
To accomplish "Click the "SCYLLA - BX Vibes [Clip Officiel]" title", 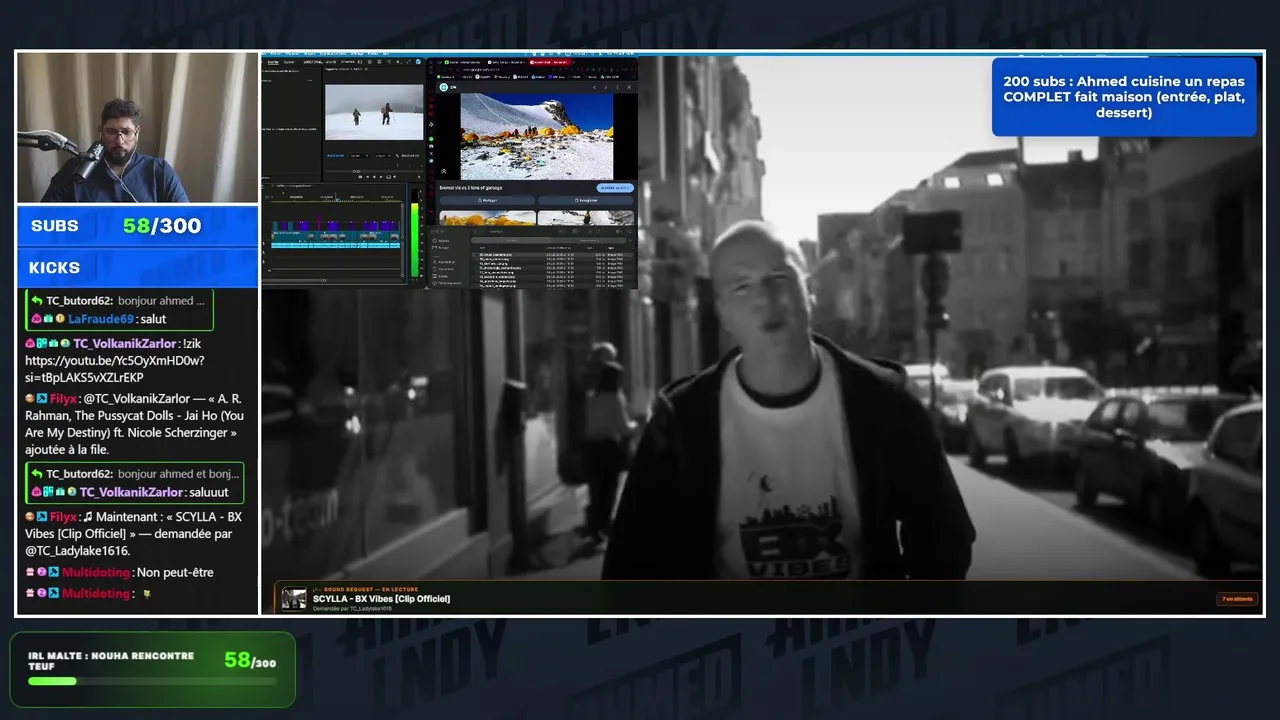I will click(381, 599).
